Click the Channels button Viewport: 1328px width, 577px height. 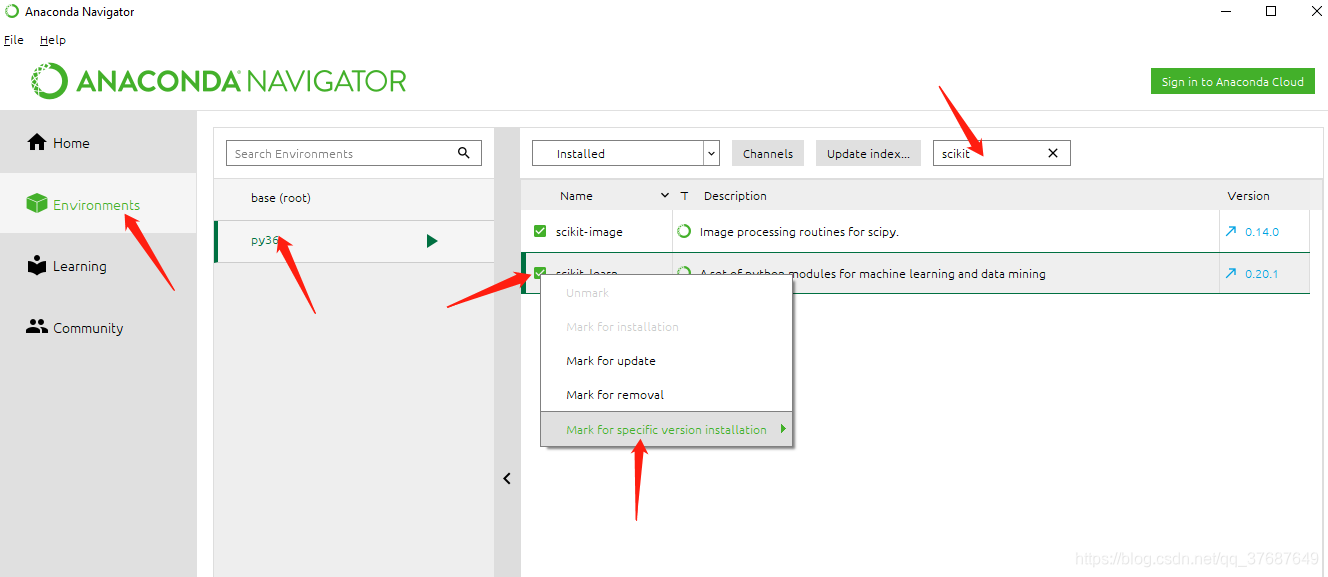[x=768, y=153]
